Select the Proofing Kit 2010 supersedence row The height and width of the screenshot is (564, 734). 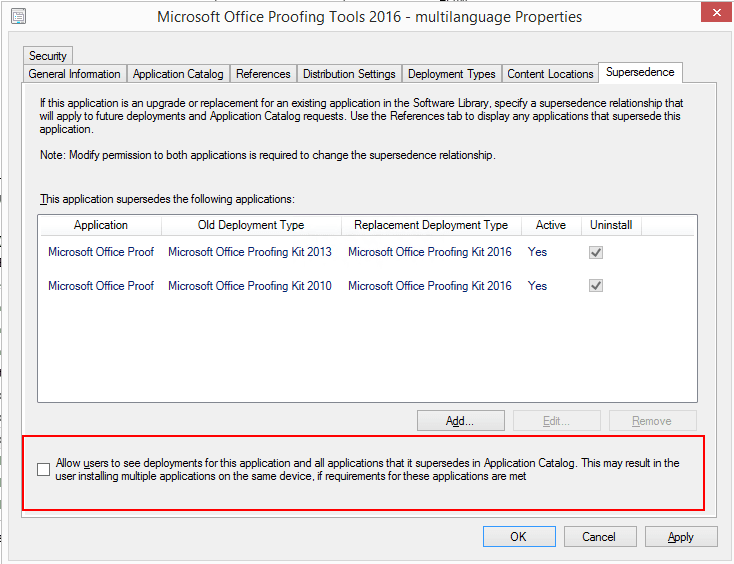tap(250, 286)
